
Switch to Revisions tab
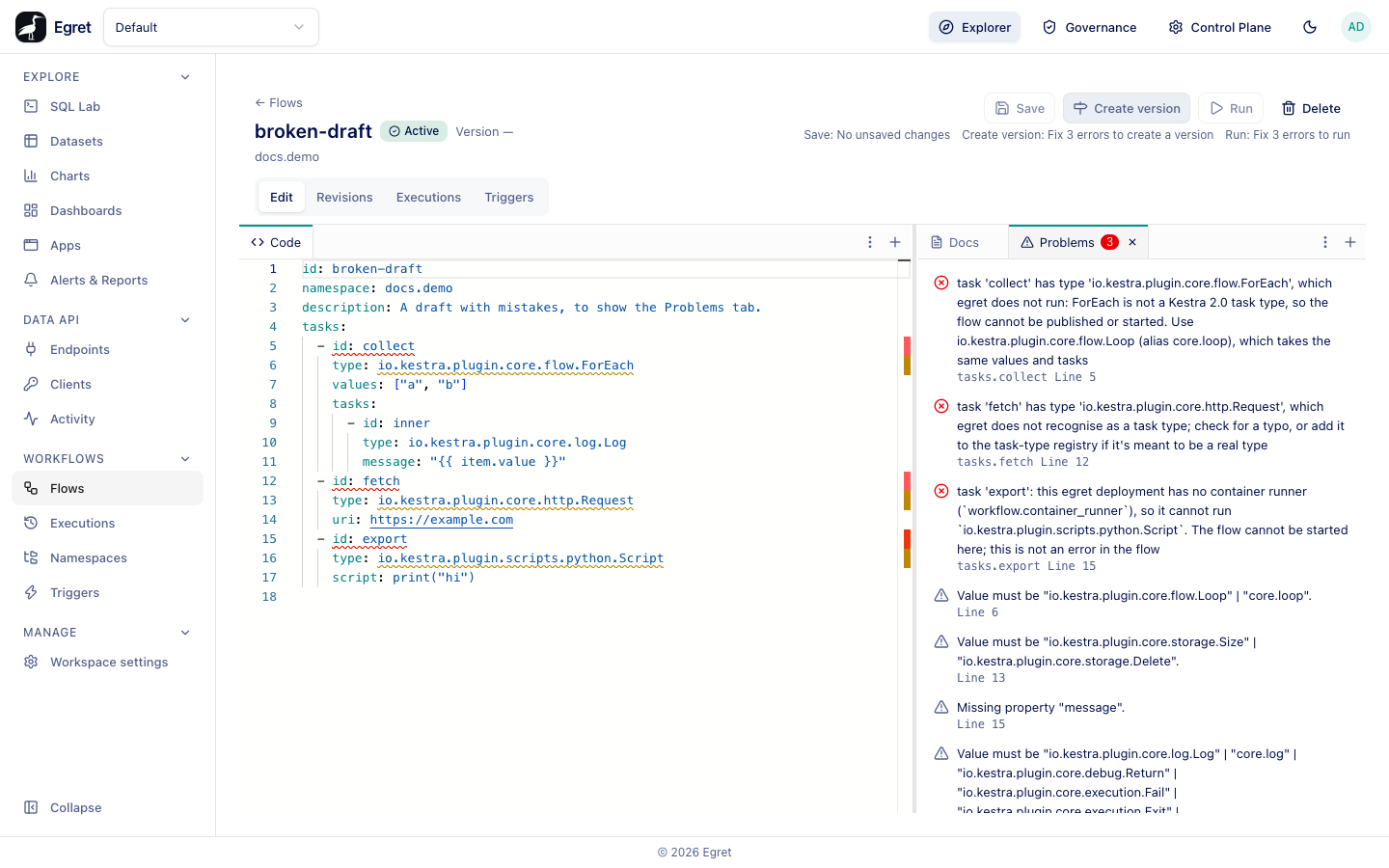pyautogui.click(x=344, y=198)
